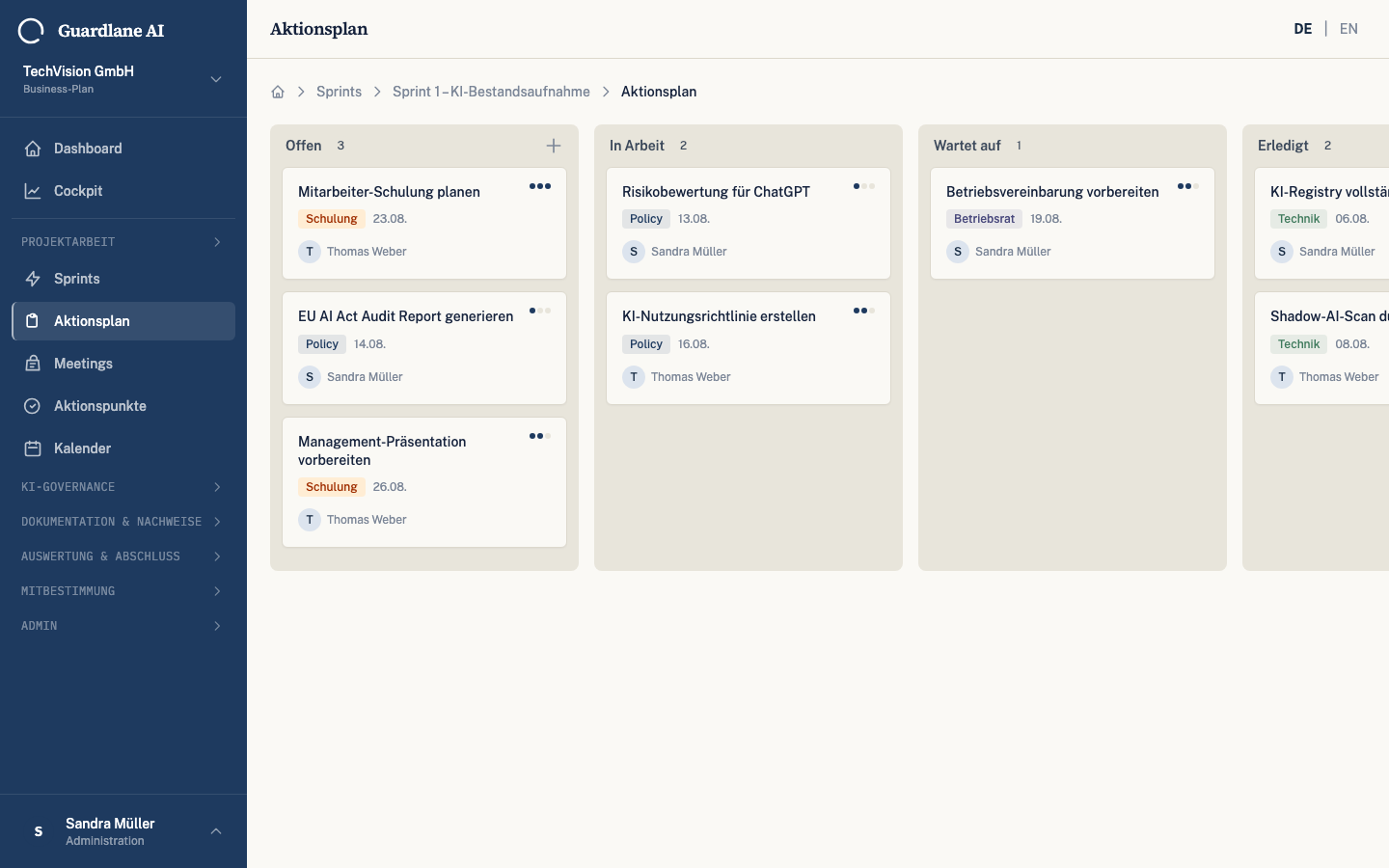
Task: Click priority dots on KI-Nutzungsrichtlinie erstellen card
Action: click(x=864, y=311)
